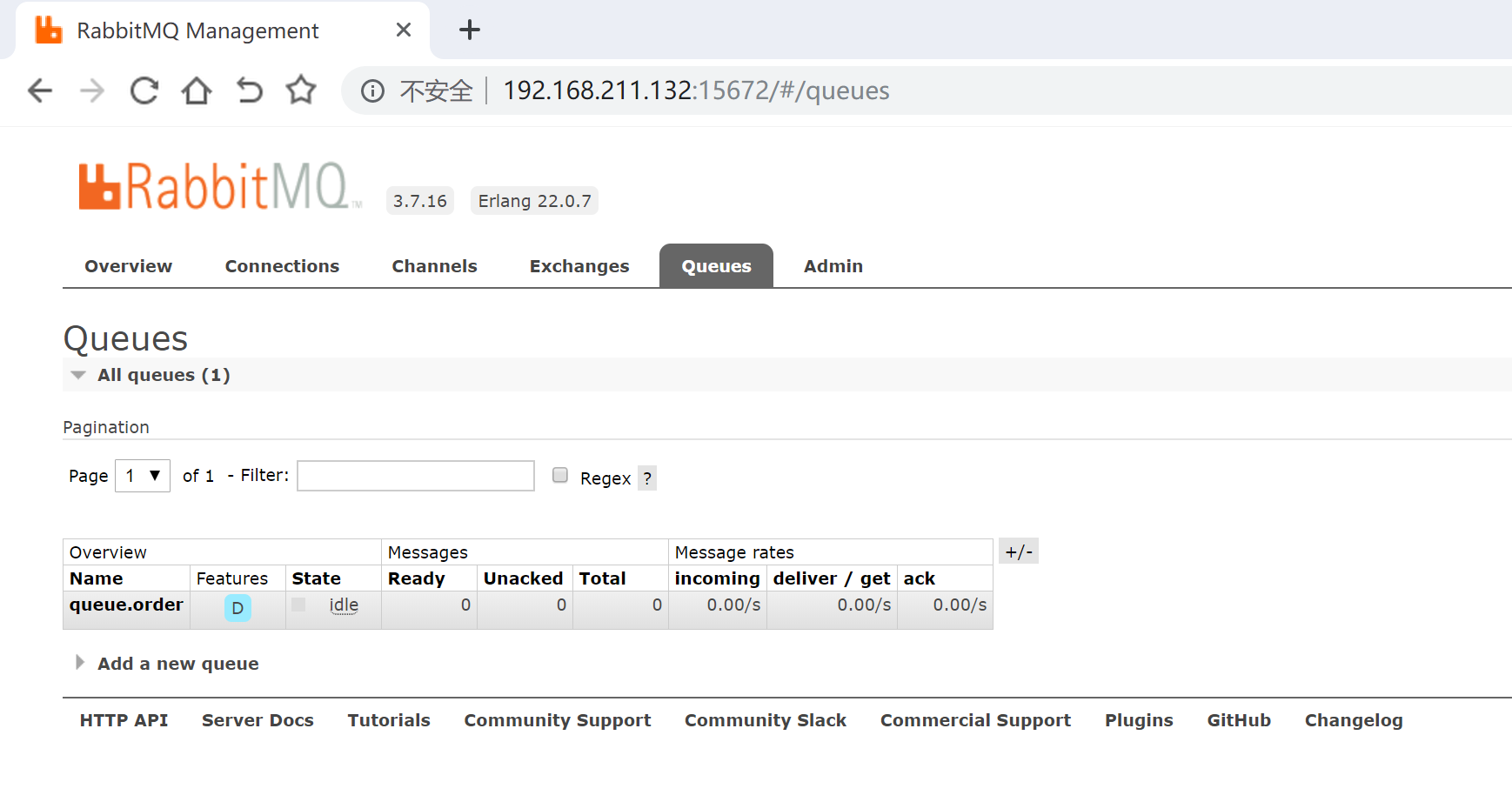Go to the browser home page icon
Screen dimensions: 1512x802
point(197,90)
